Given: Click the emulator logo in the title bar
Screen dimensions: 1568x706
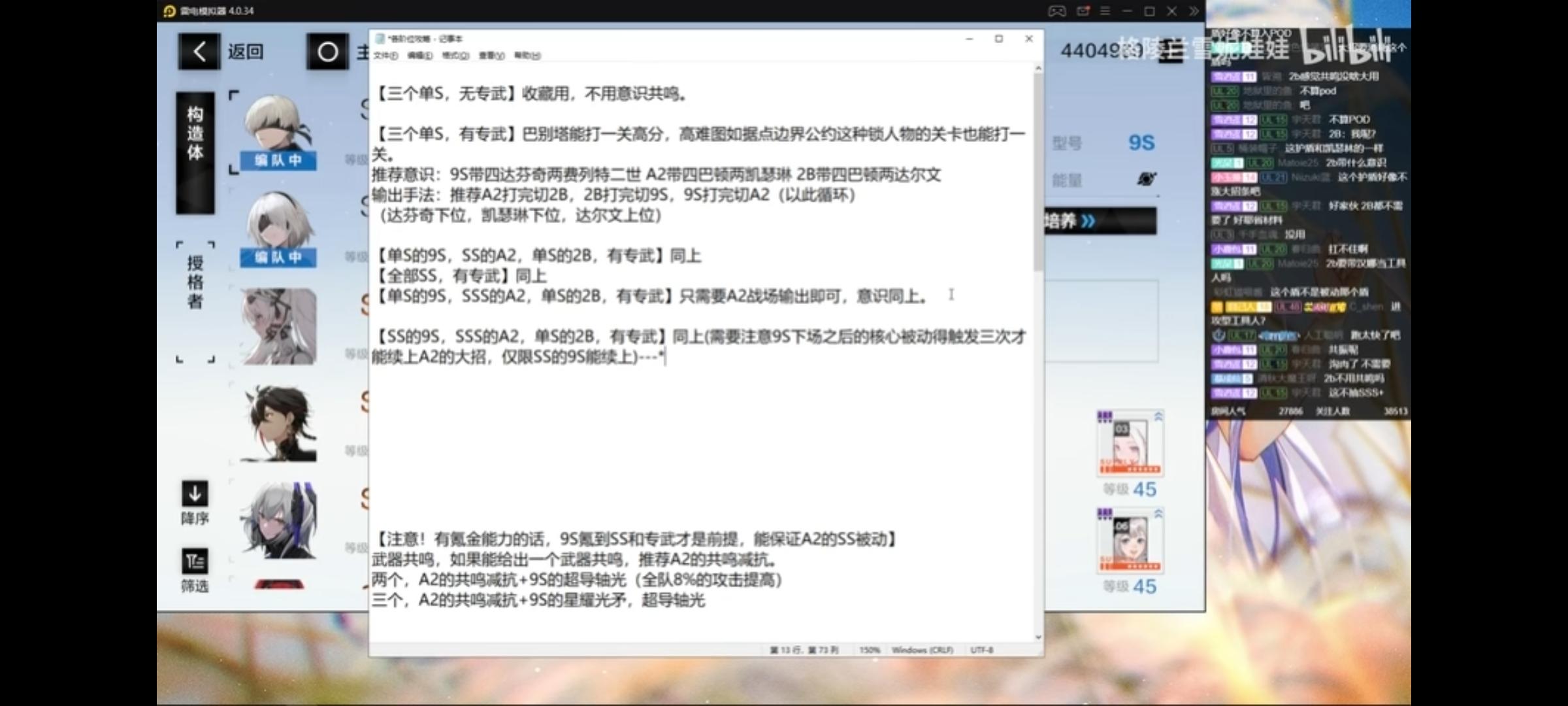Looking at the screenshot, I should pyautogui.click(x=169, y=11).
